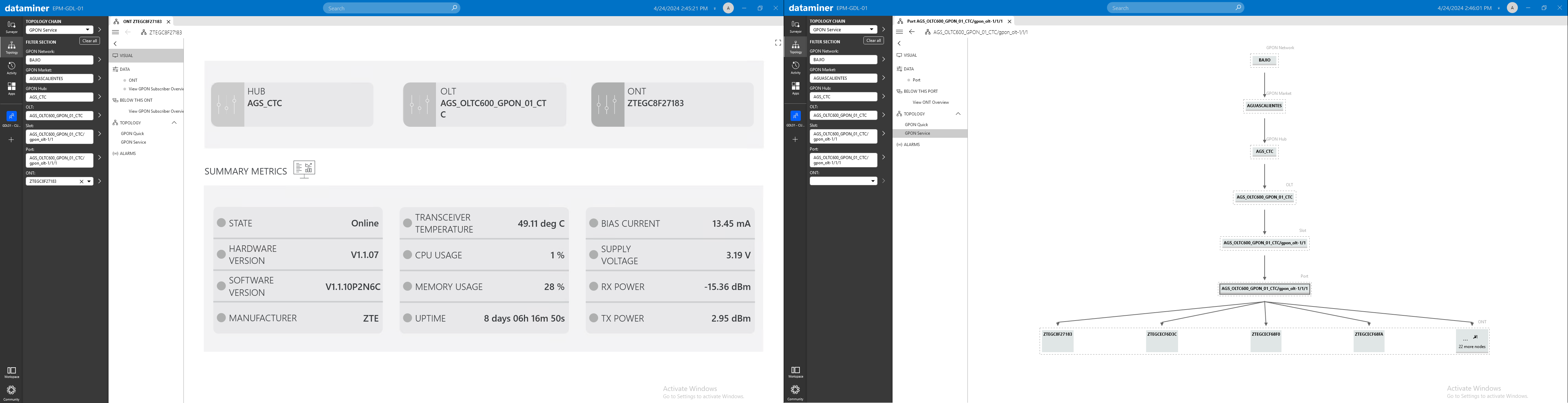Open ONT ZTEGC8F27183 visual card
1568x403 pixels.
point(673,105)
